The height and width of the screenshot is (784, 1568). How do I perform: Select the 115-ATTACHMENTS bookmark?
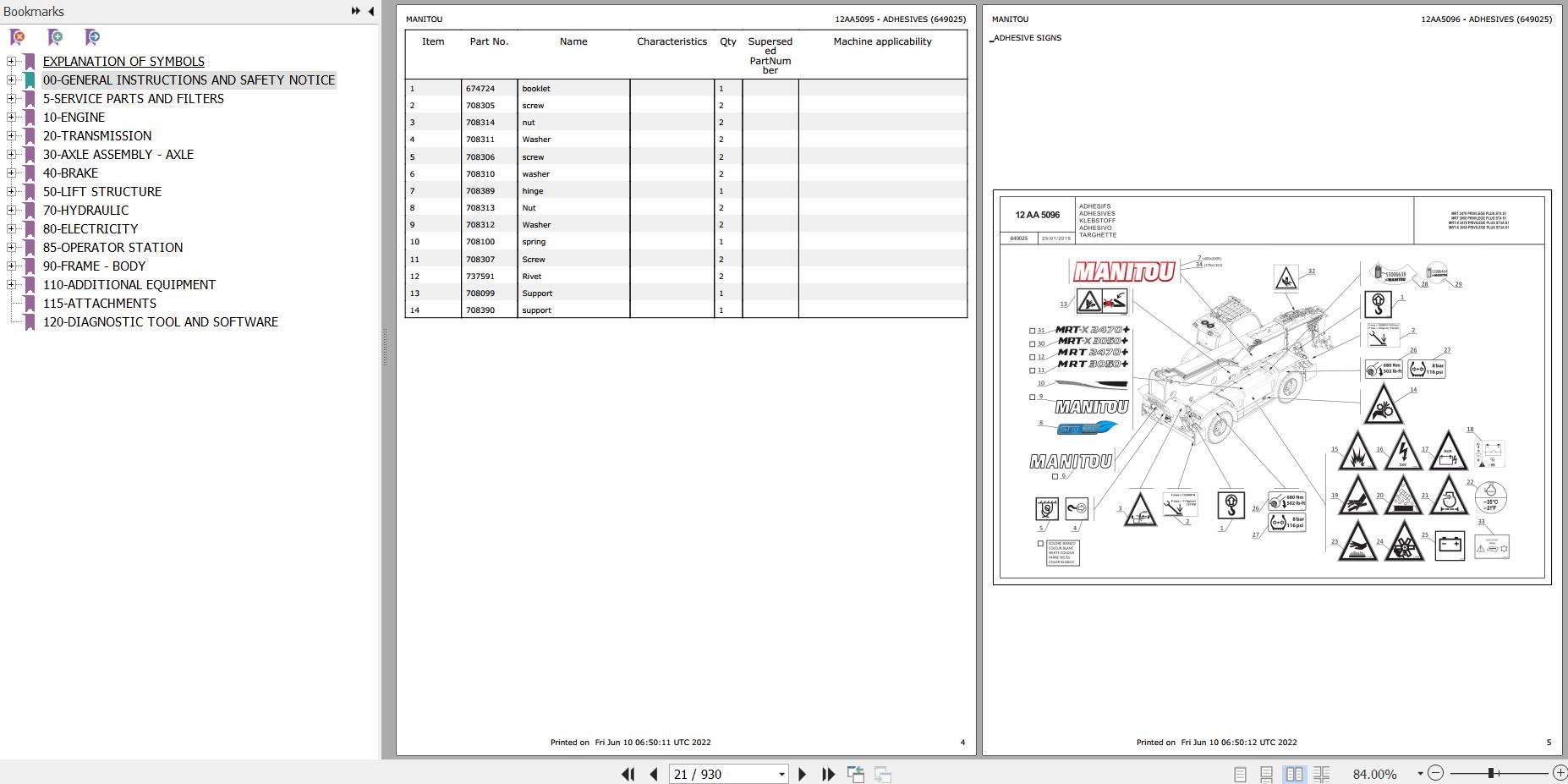[x=100, y=304]
